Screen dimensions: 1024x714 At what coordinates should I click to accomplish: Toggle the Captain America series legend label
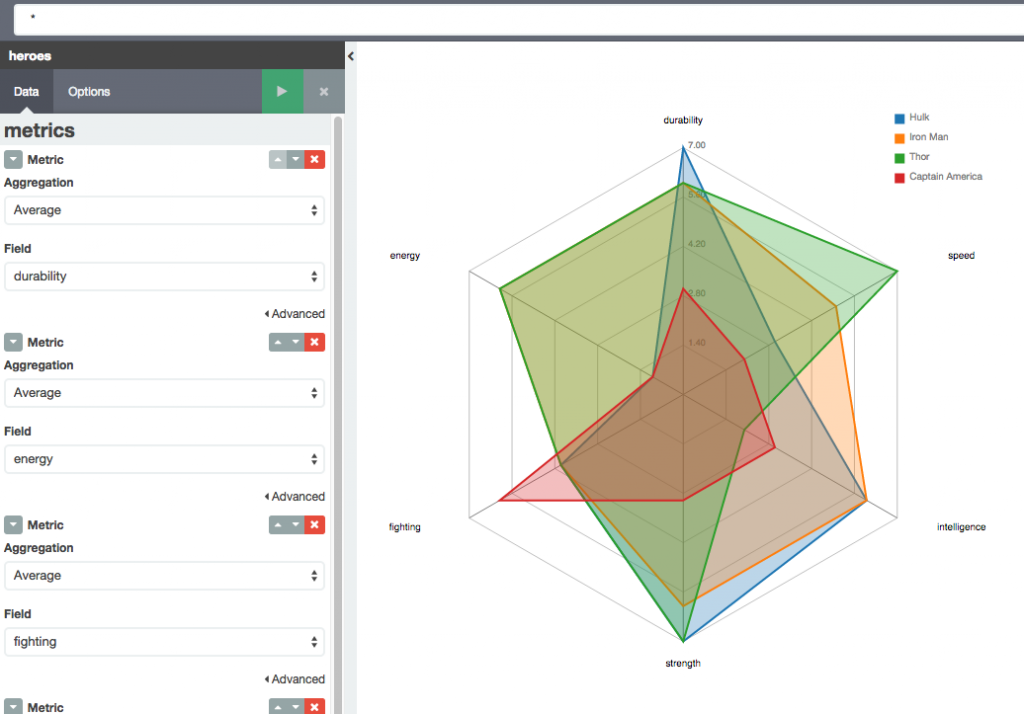click(946, 176)
